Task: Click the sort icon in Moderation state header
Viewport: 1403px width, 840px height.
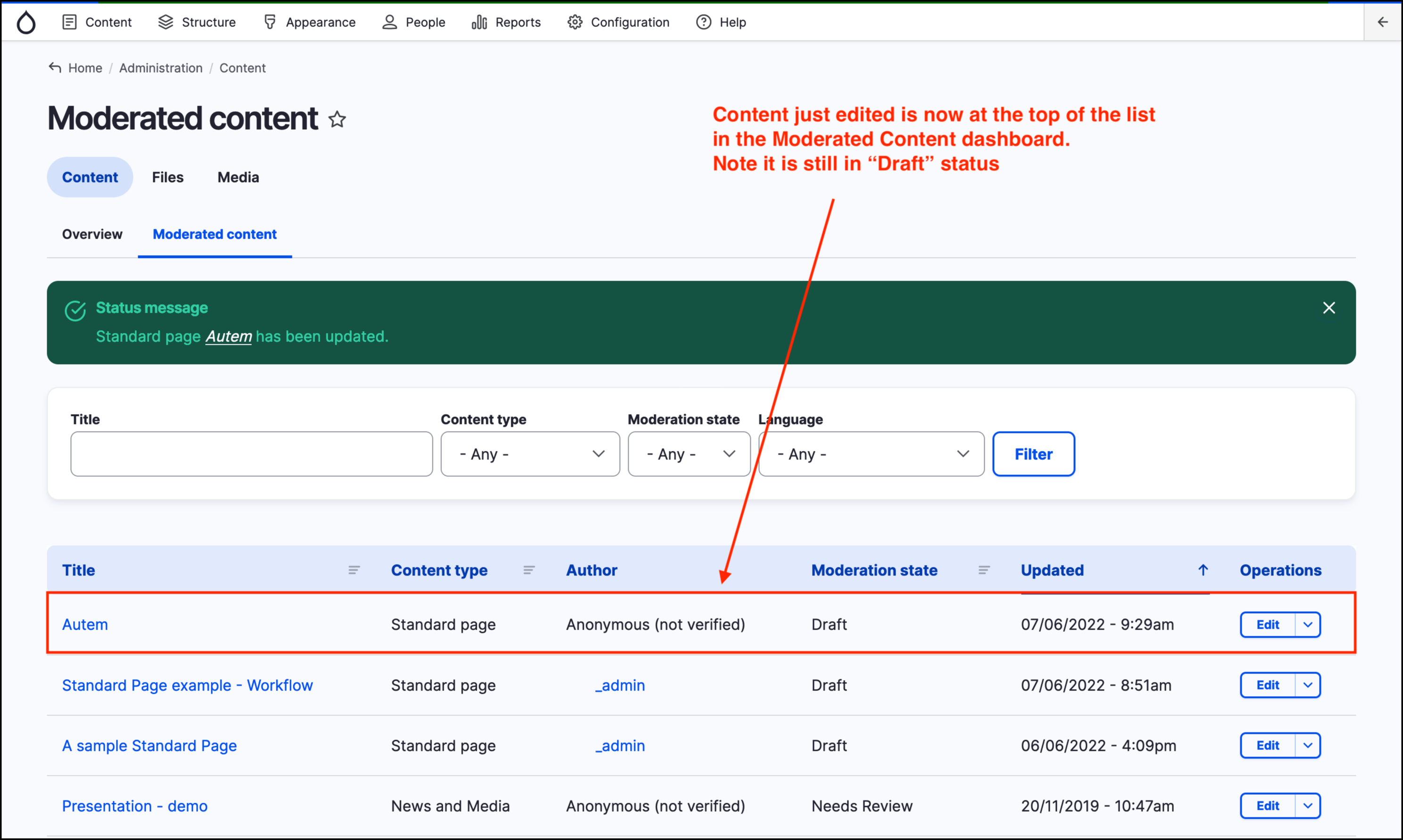Action: (x=984, y=570)
